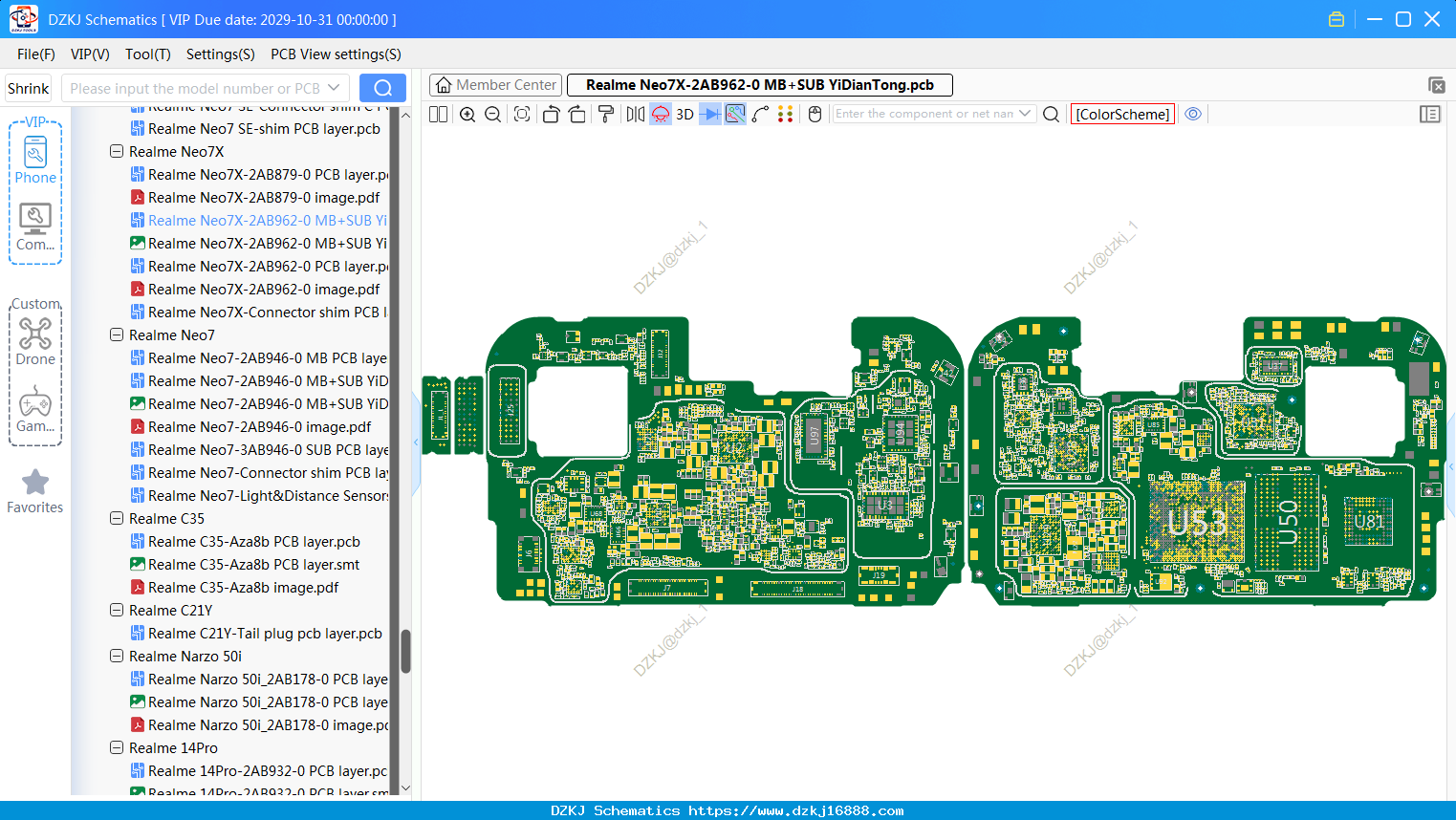This screenshot has height=820, width=1456.
Task: Open the File(F) menu
Action: point(36,54)
